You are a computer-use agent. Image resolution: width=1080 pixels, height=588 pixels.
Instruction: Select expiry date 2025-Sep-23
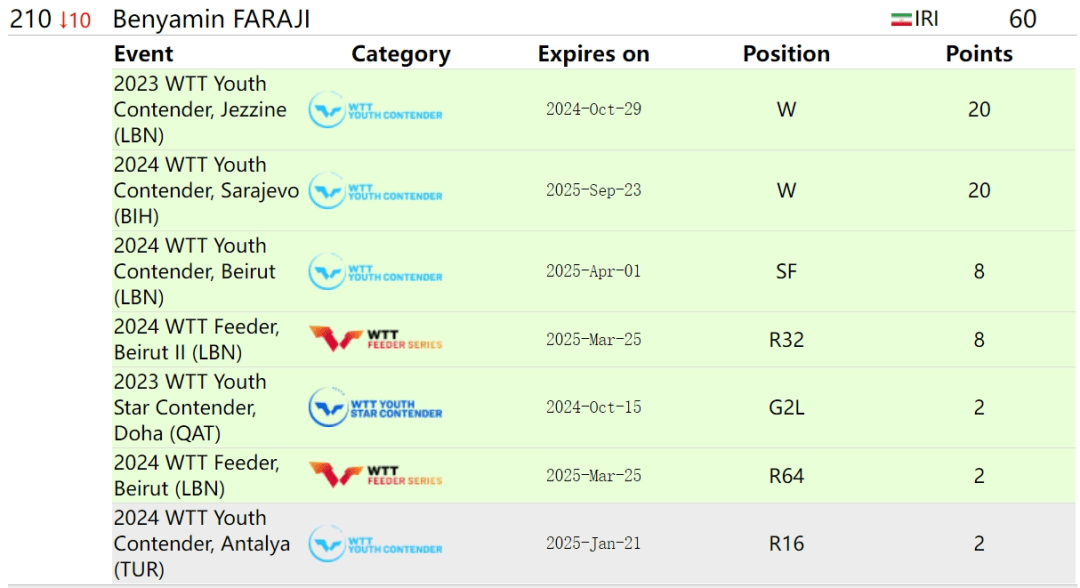click(594, 191)
